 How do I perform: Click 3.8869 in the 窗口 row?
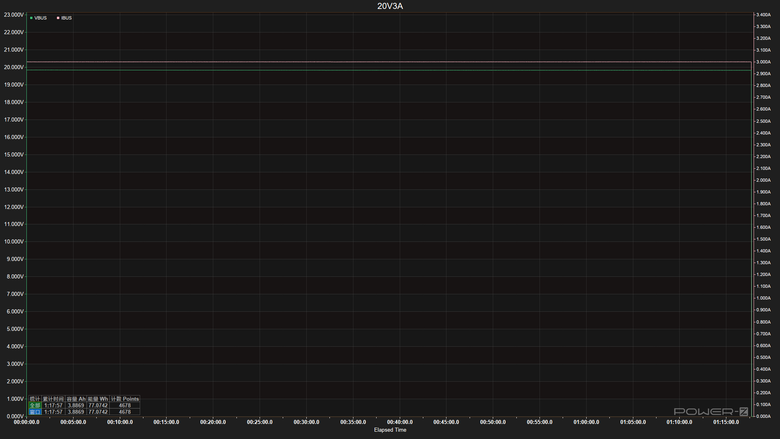(76, 412)
